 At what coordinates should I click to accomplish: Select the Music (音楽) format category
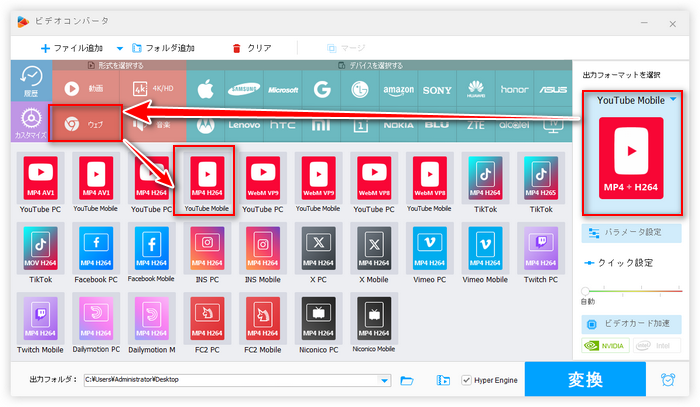(153, 125)
